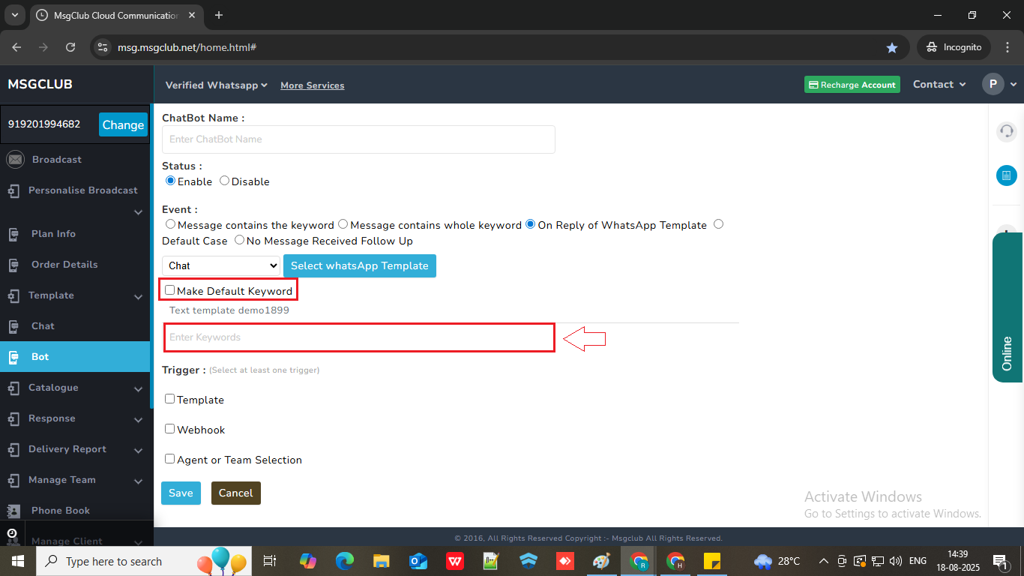This screenshot has height=576, width=1024.
Task: Select Disable status radio button
Action: [x=224, y=181]
